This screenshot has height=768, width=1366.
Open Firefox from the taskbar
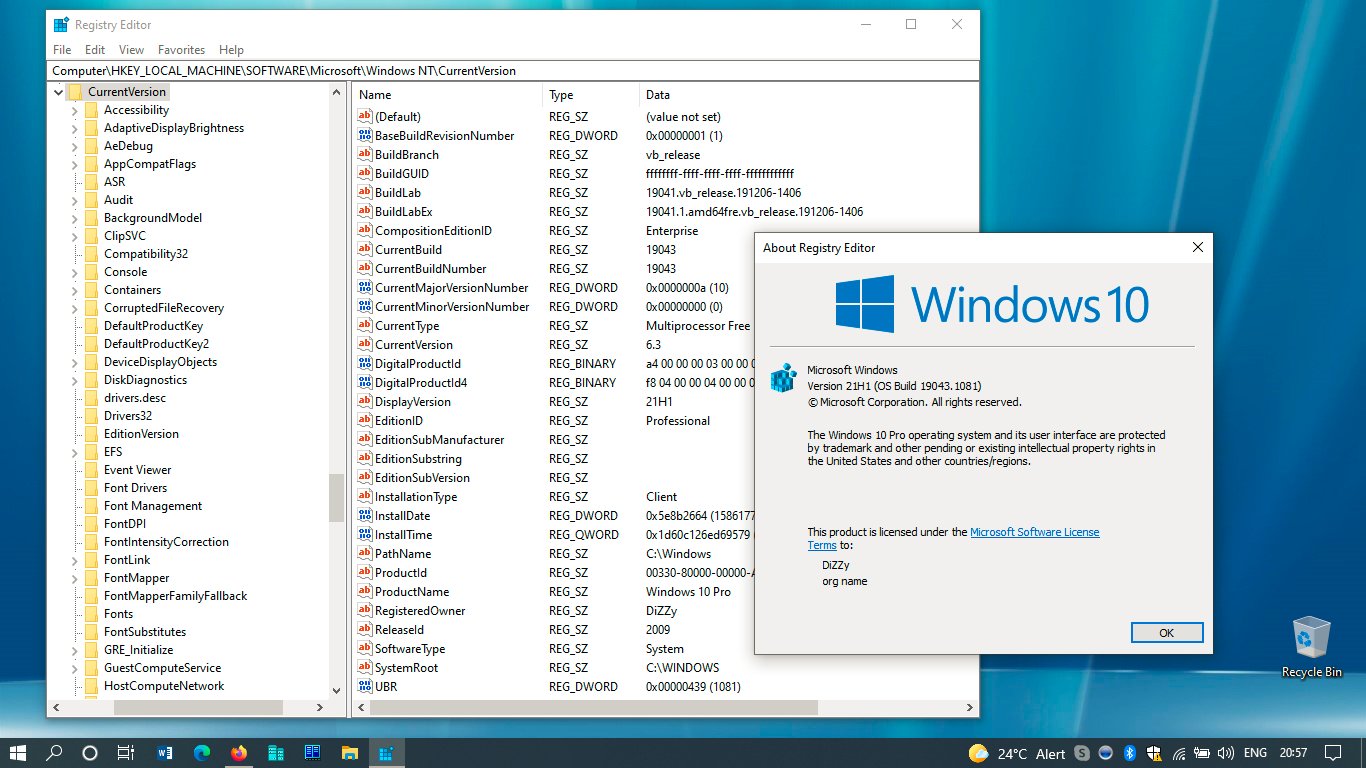coord(238,753)
